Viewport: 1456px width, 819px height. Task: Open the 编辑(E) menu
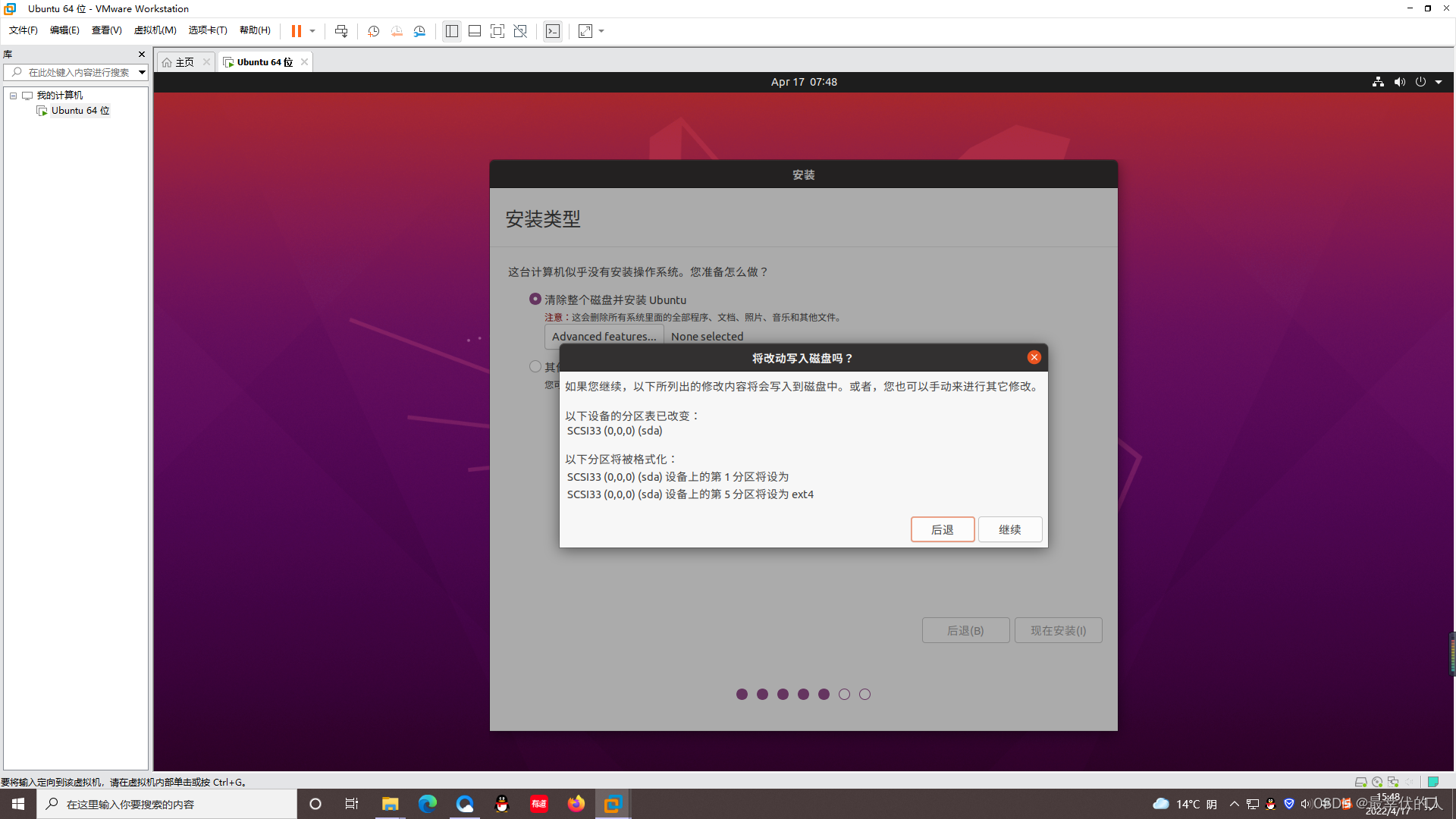pyautogui.click(x=64, y=30)
